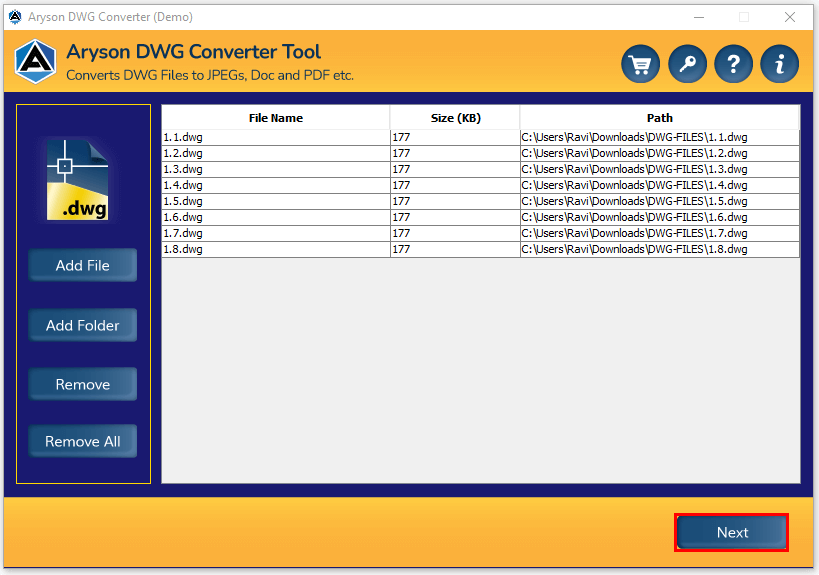Image resolution: width=819 pixels, height=575 pixels.
Task: Select the 1.1.dwg file row
Action: coord(481,137)
